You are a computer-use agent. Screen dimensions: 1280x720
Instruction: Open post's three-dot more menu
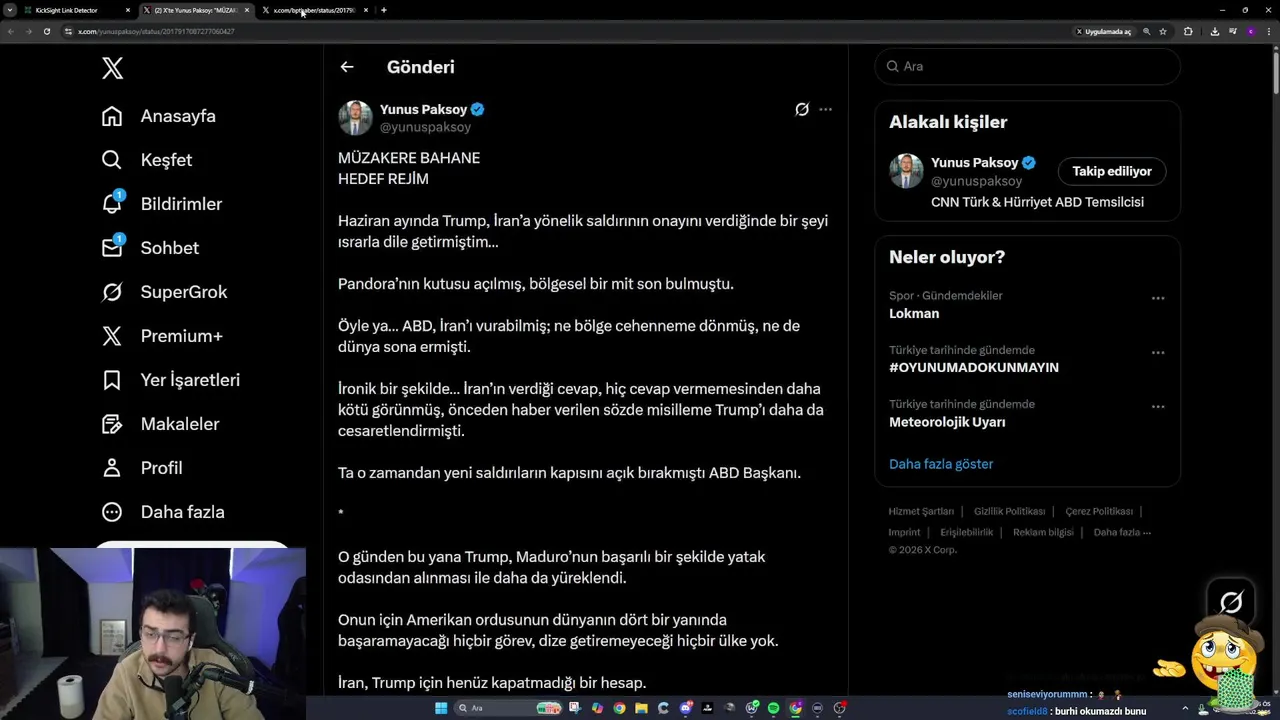pyautogui.click(x=825, y=109)
